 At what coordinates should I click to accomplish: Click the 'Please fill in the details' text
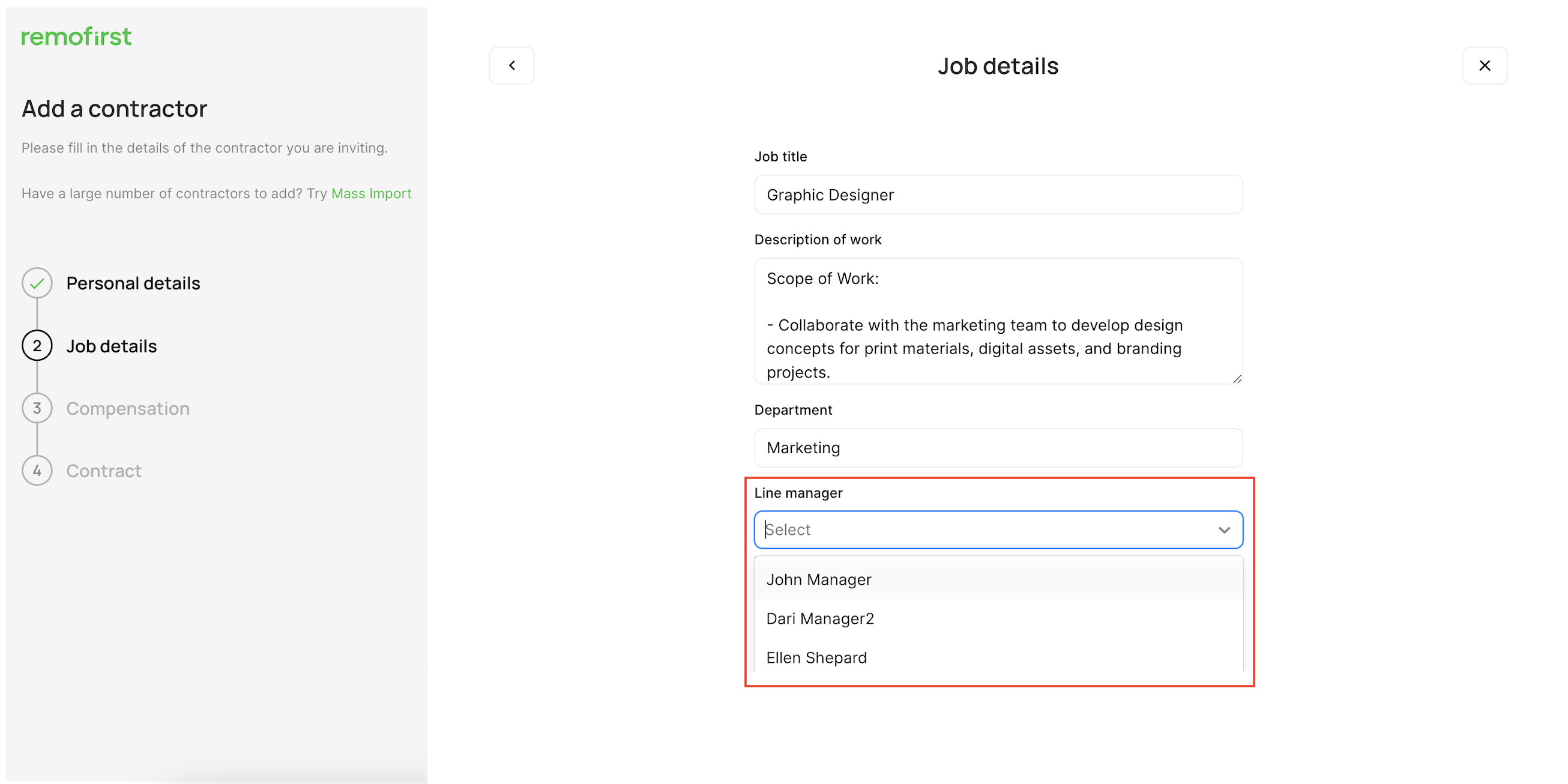click(x=205, y=148)
